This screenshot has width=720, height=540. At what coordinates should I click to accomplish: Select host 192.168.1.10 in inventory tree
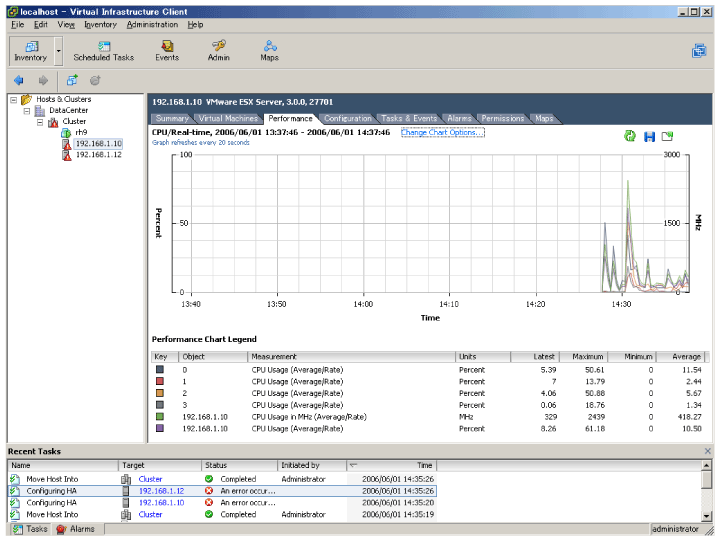(98, 144)
